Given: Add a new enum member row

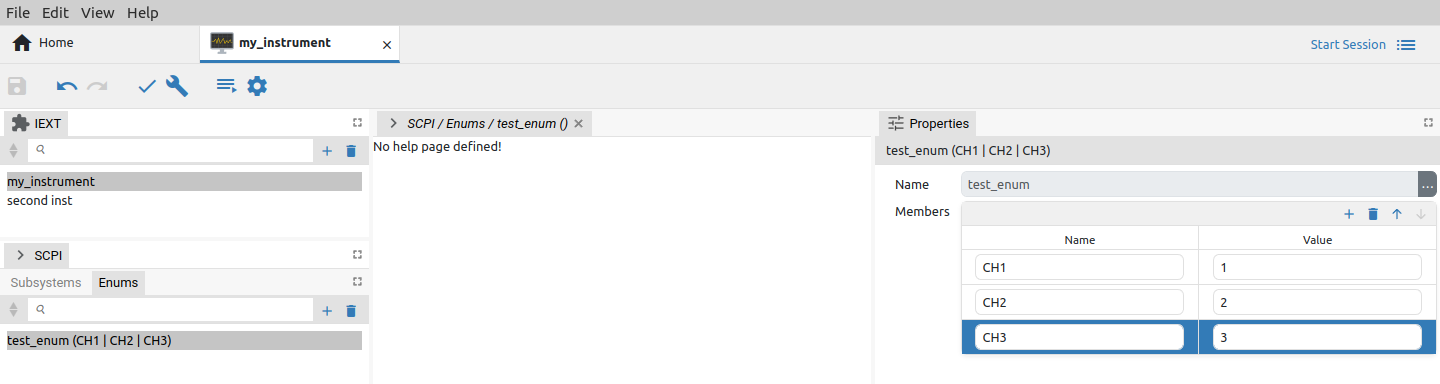Looking at the screenshot, I should (1348, 214).
